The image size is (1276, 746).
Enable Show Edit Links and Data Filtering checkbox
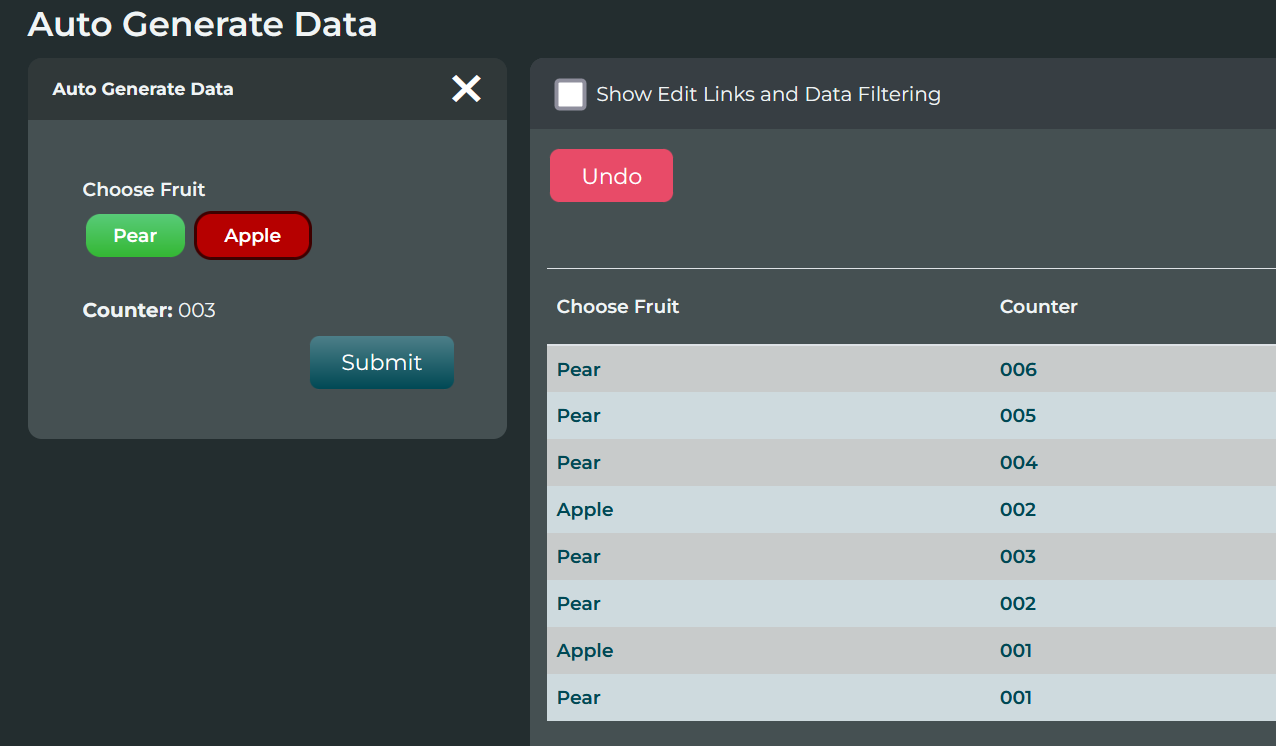pyautogui.click(x=571, y=95)
